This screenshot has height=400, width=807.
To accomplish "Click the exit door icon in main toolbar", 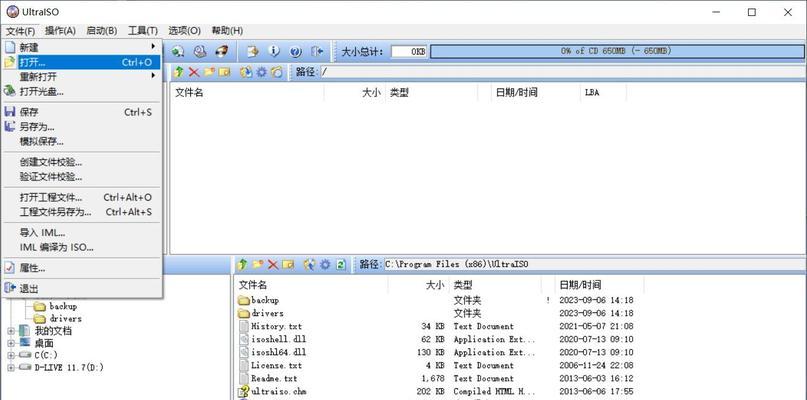I will [x=317, y=51].
